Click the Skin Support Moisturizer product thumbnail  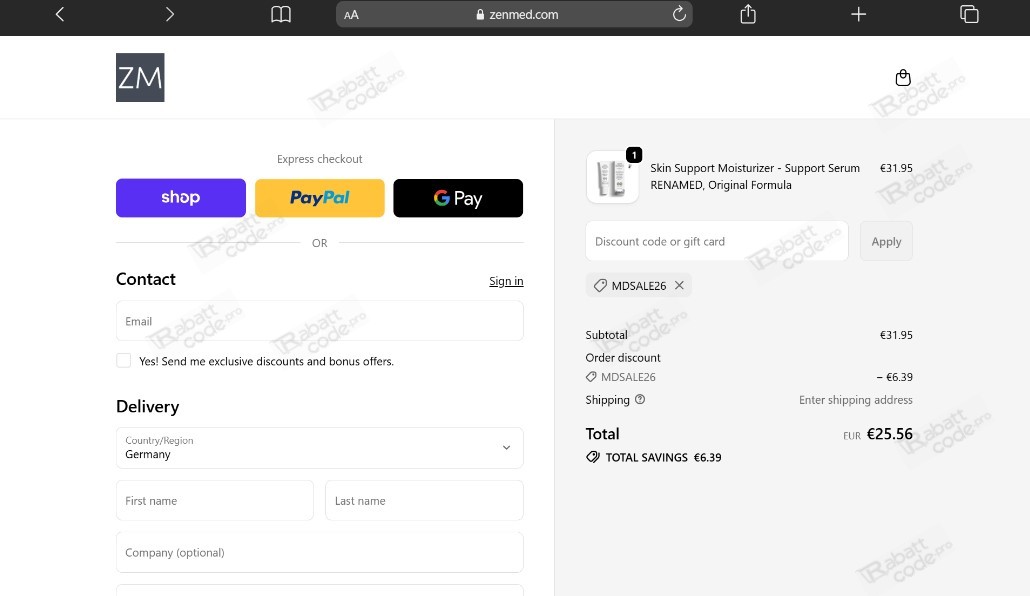coord(612,177)
